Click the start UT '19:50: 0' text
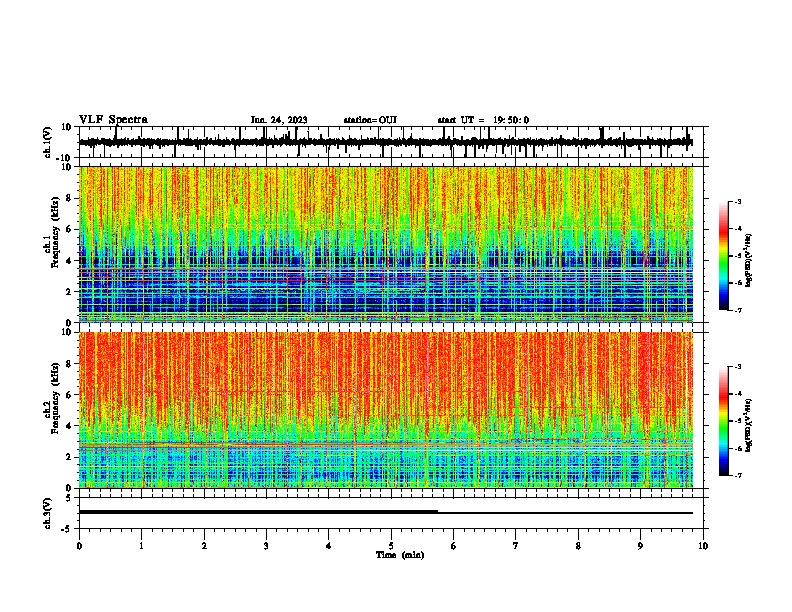 pos(511,120)
